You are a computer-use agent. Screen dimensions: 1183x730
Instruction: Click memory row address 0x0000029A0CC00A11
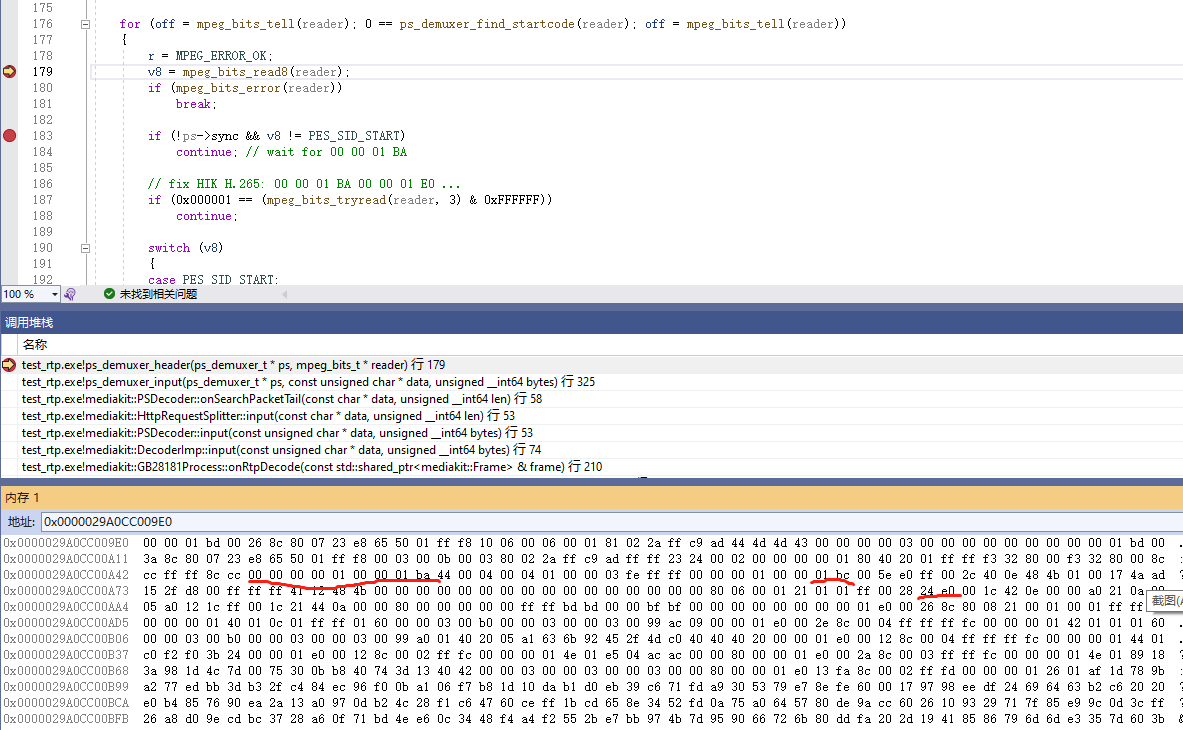(66, 559)
